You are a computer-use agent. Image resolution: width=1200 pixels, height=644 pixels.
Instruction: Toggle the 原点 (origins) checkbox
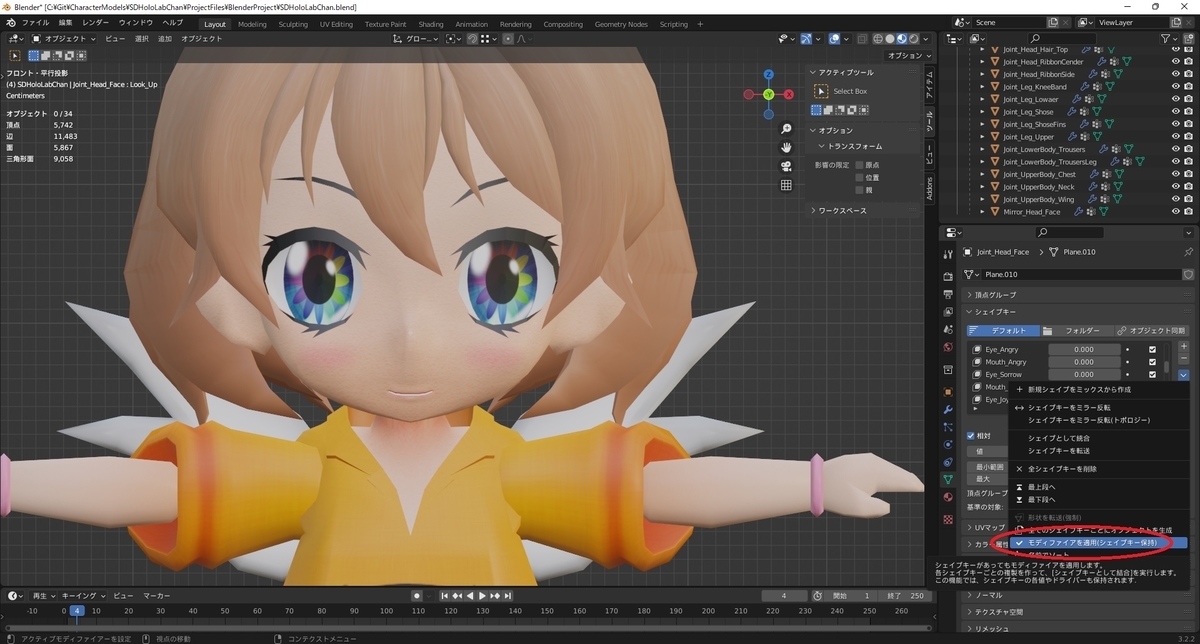859,165
